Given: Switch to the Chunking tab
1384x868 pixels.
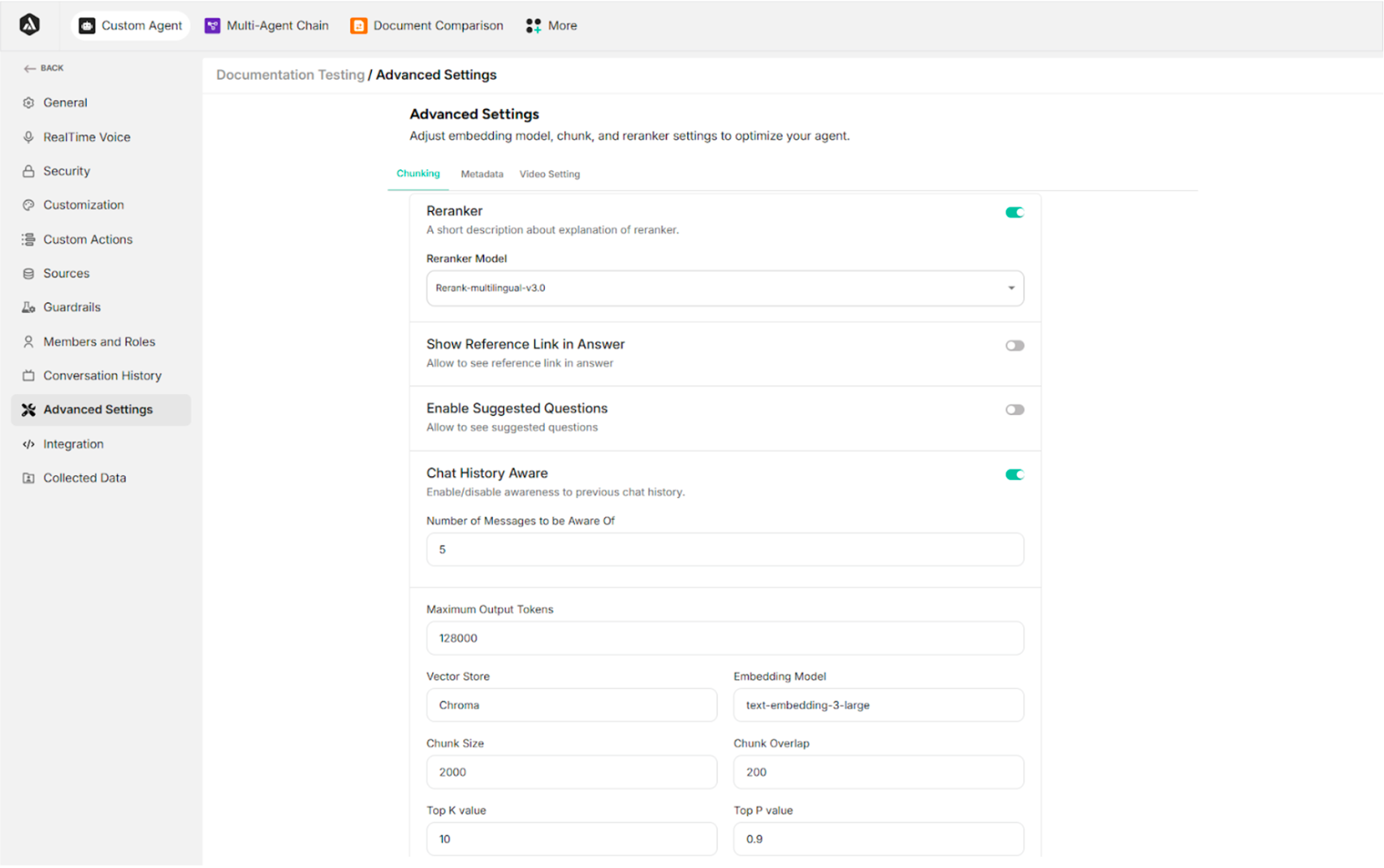Looking at the screenshot, I should 418,173.
